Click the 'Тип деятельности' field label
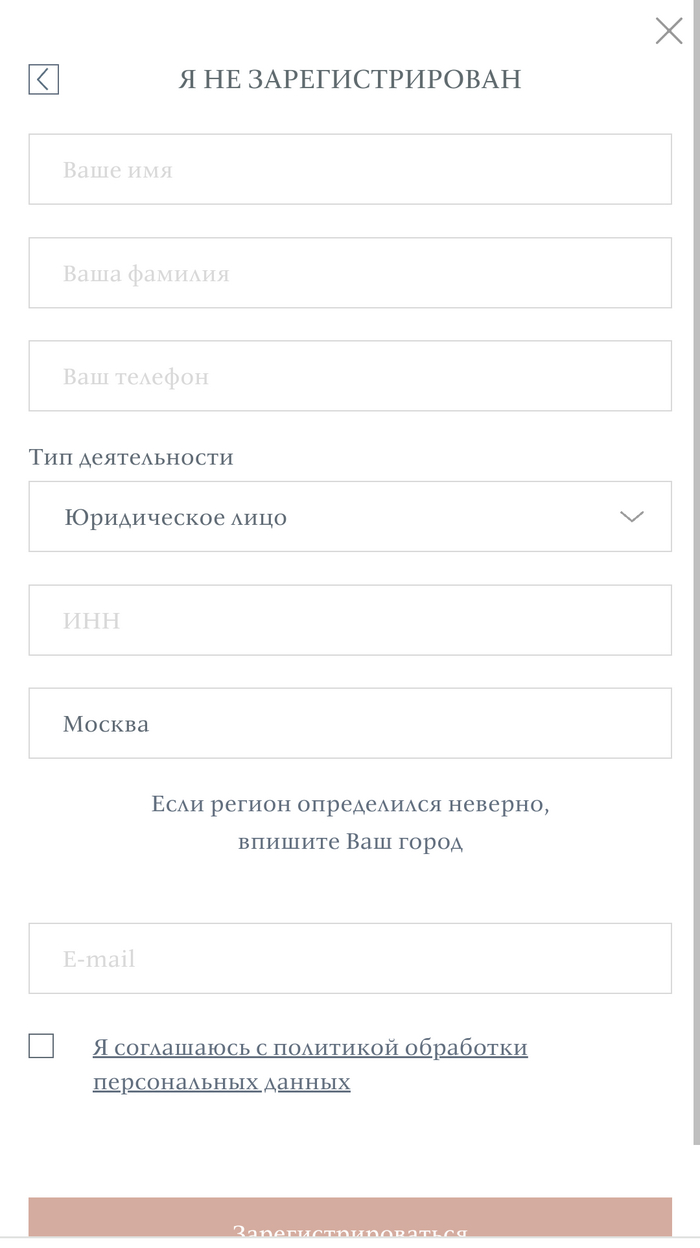The image size is (700, 1248). [x=131, y=457]
